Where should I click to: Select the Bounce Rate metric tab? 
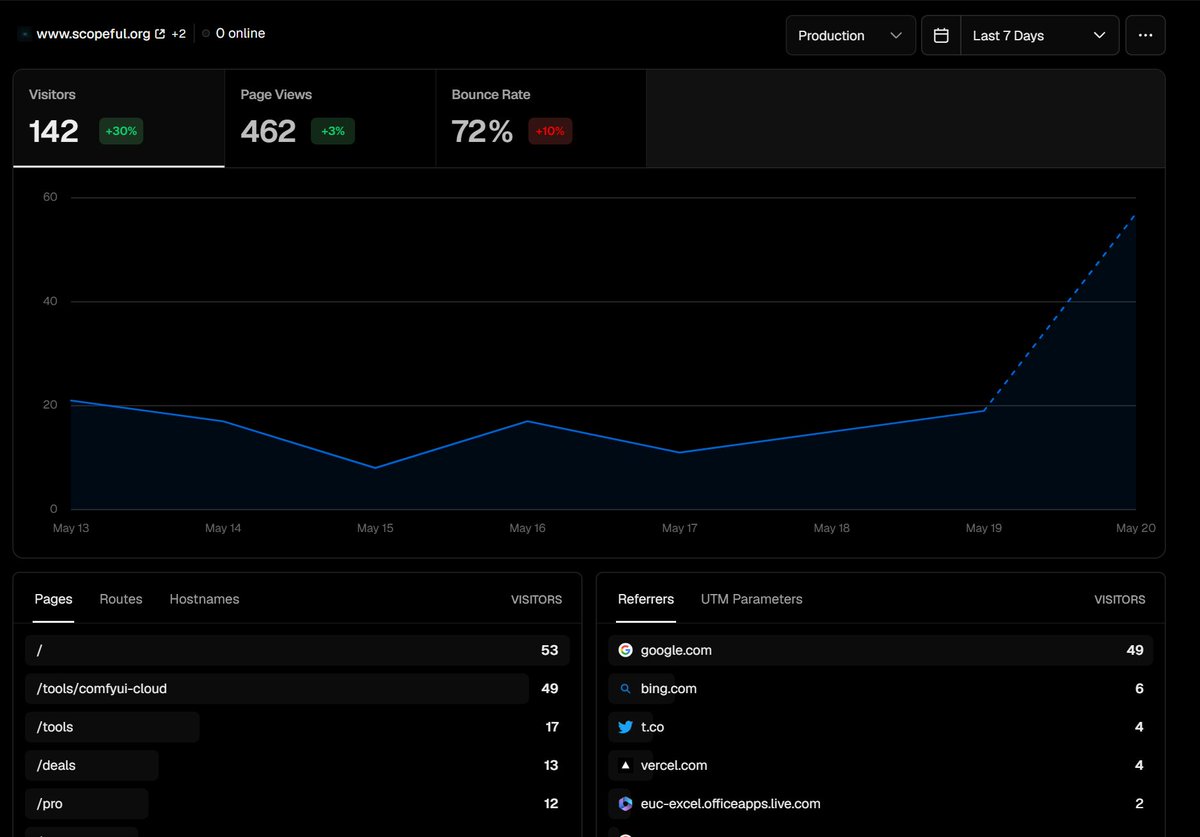[541, 118]
